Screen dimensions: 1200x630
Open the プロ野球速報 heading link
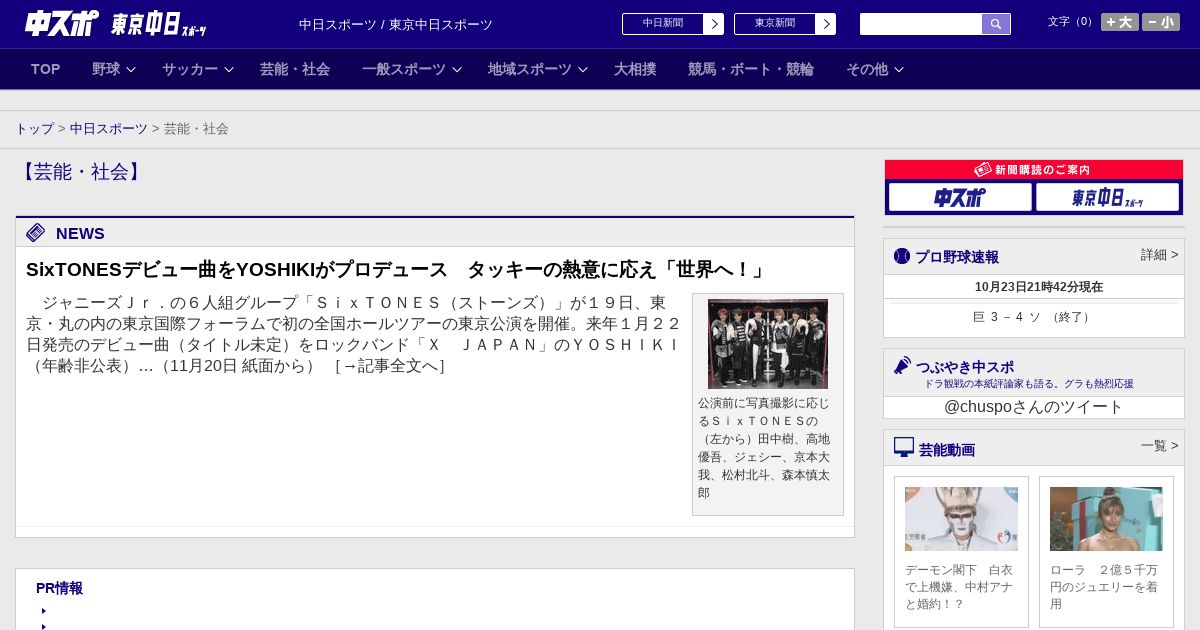pos(957,257)
